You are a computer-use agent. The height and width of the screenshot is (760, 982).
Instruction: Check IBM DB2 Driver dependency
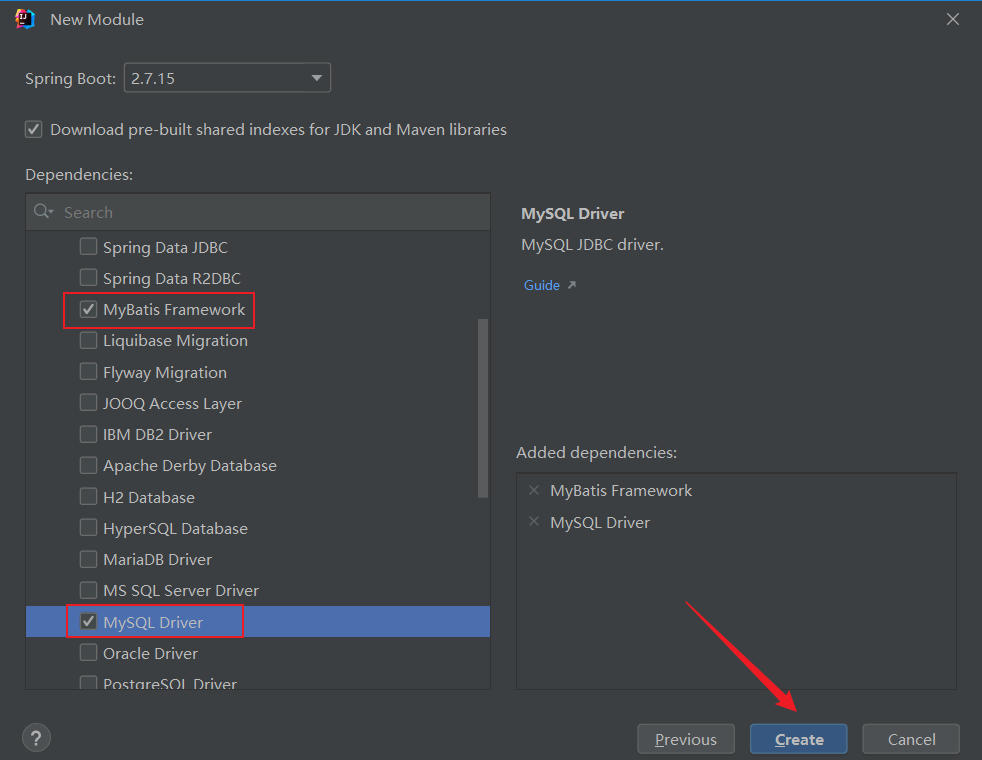coord(88,434)
